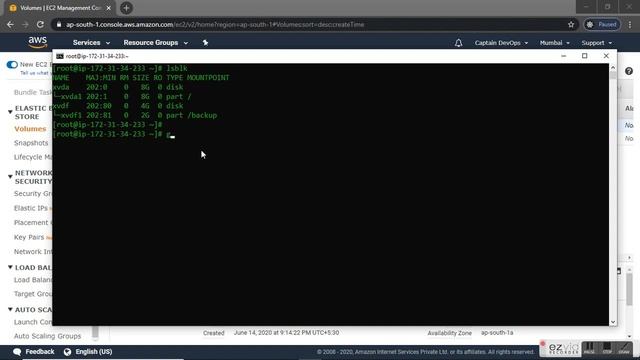This screenshot has height=360, width=640.
Task: Click the ap-south-1a availability zone value
Action: pyautogui.click(x=497, y=333)
